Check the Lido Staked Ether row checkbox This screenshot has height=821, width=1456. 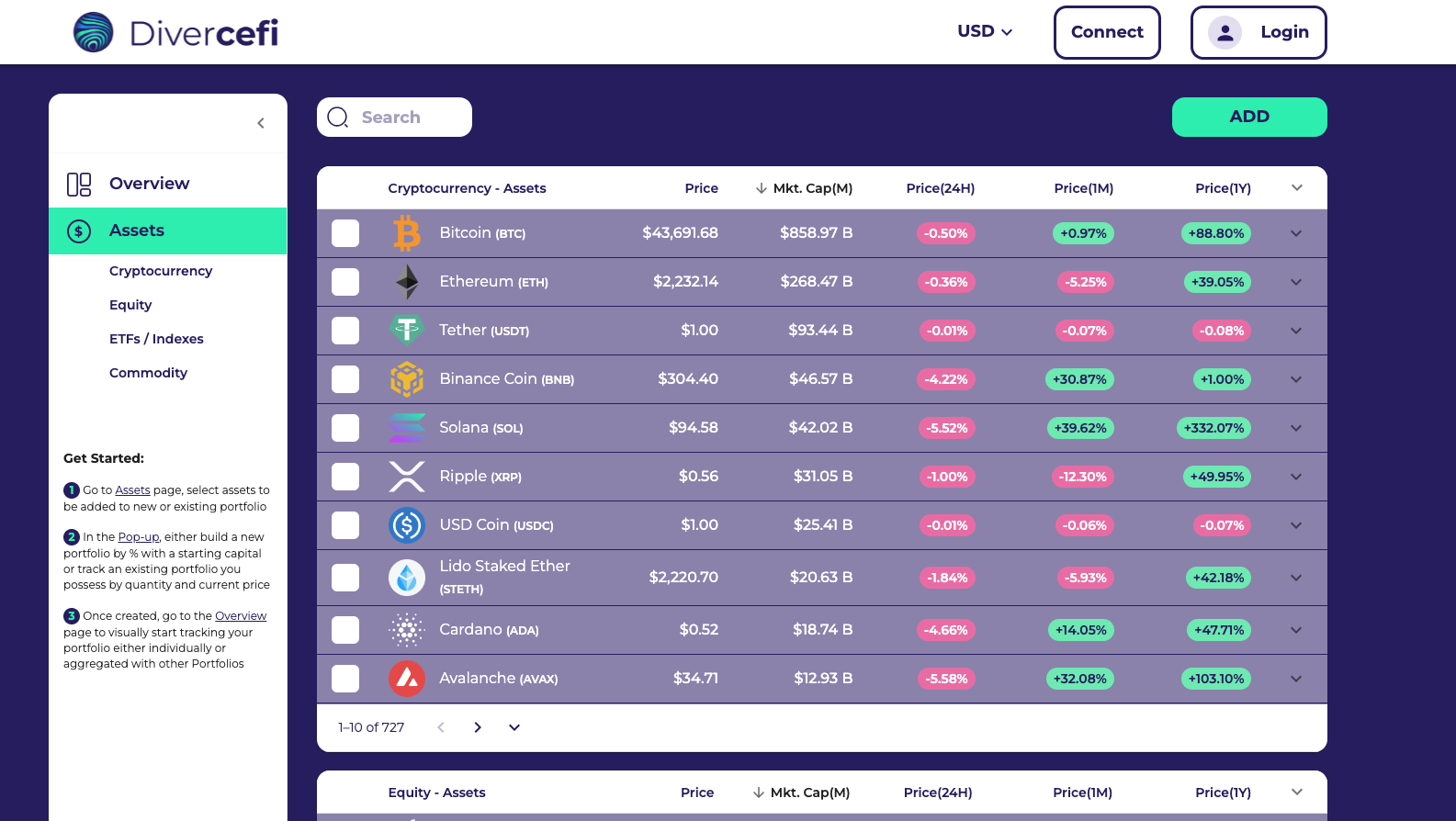(345, 578)
